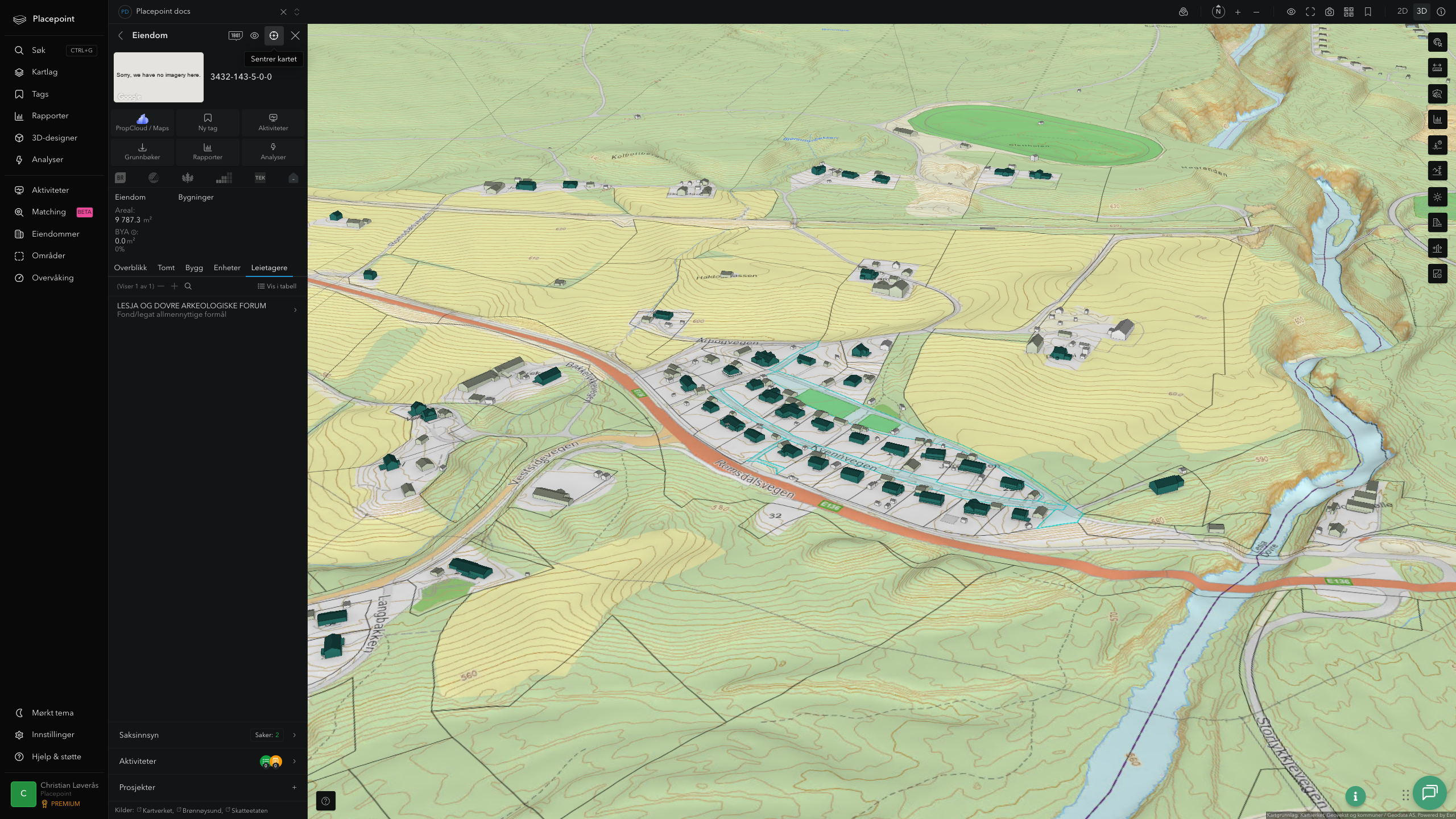The image size is (1456, 819).
Task: Download Grunnbøker
Action: pyautogui.click(x=142, y=151)
